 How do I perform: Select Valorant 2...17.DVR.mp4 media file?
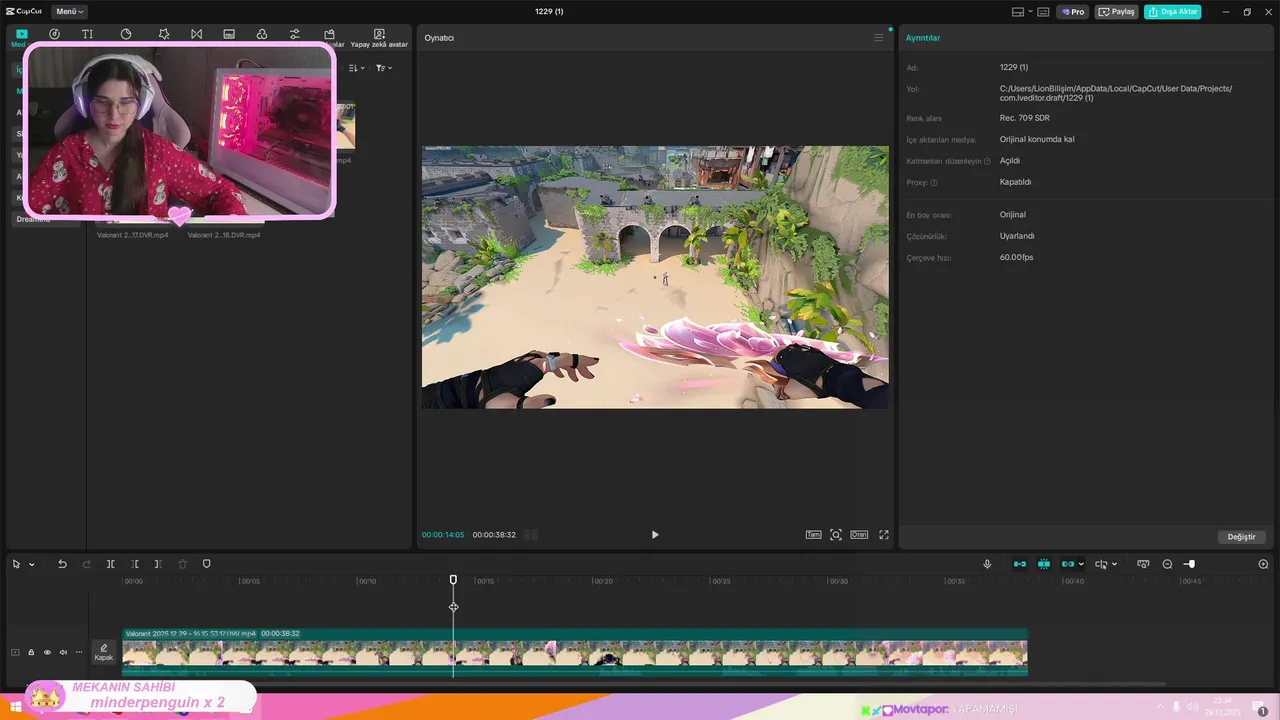click(x=132, y=235)
